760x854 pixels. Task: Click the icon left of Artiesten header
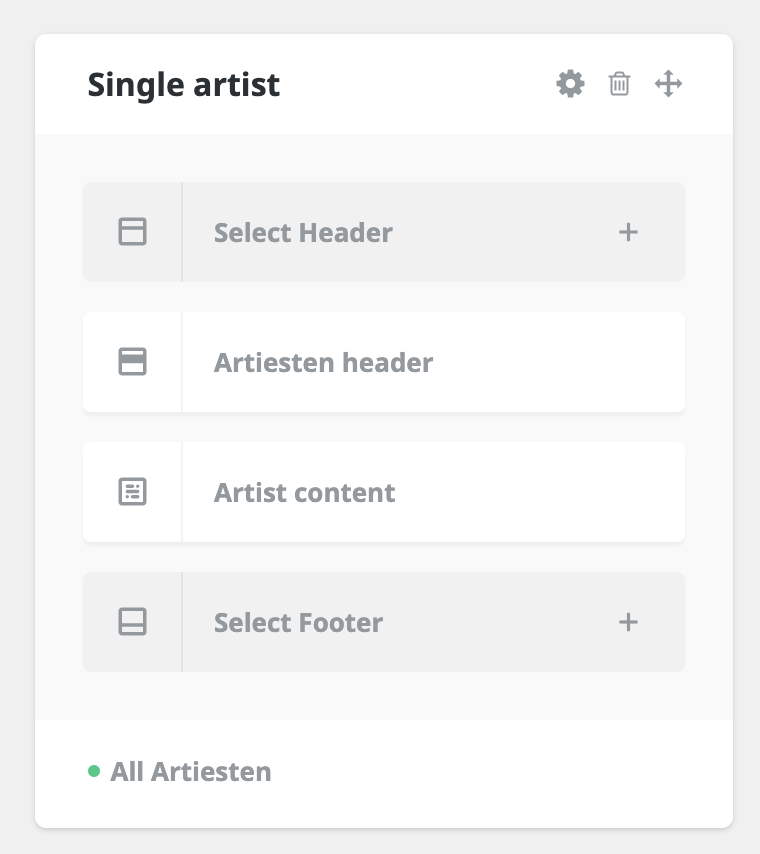tap(132, 362)
